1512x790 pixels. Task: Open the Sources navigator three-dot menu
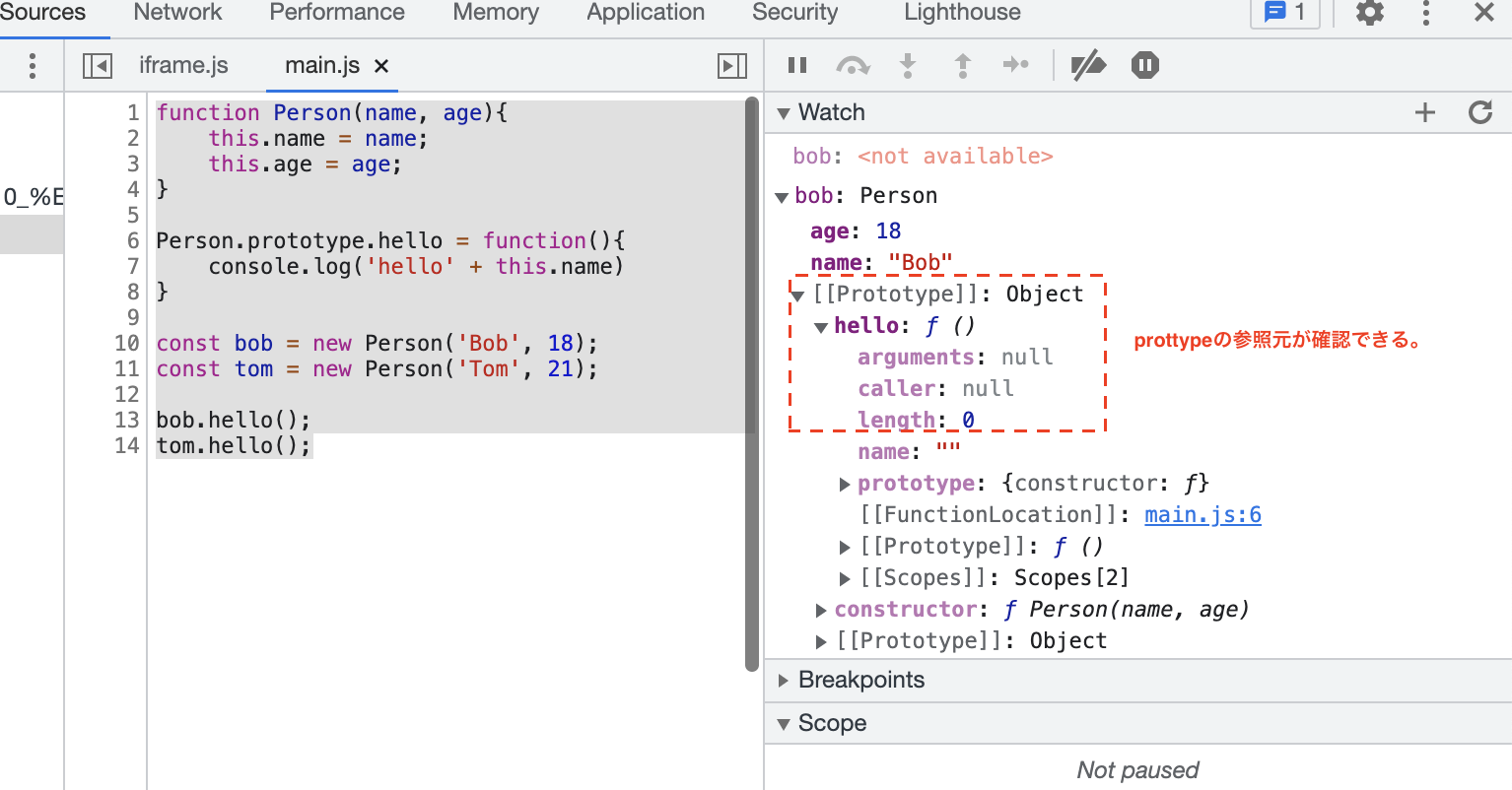pyautogui.click(x=33, y=66)
